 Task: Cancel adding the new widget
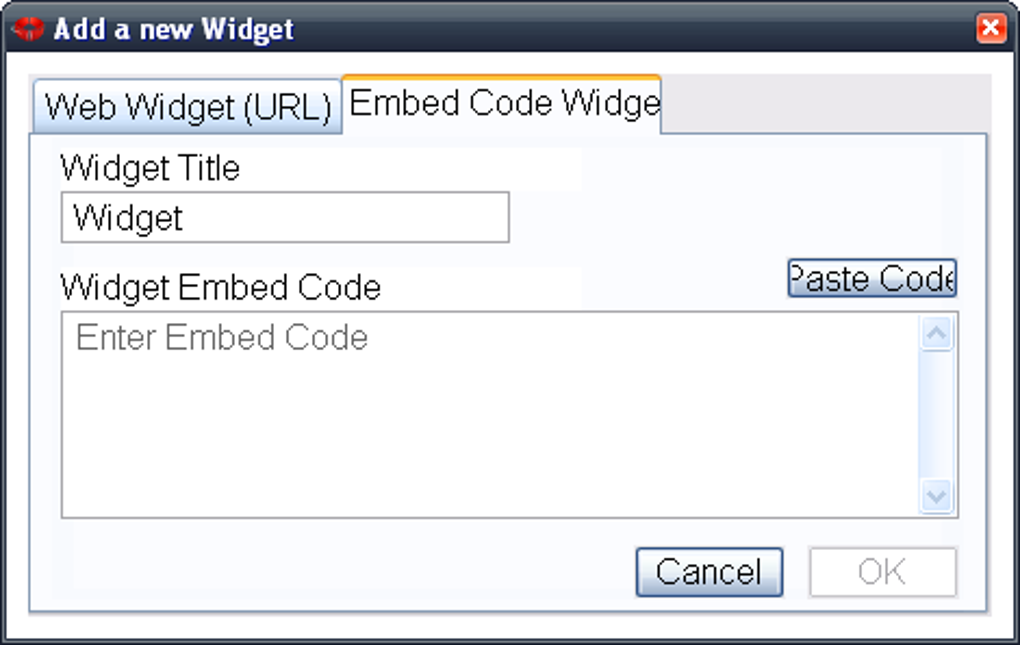point(709,572)
